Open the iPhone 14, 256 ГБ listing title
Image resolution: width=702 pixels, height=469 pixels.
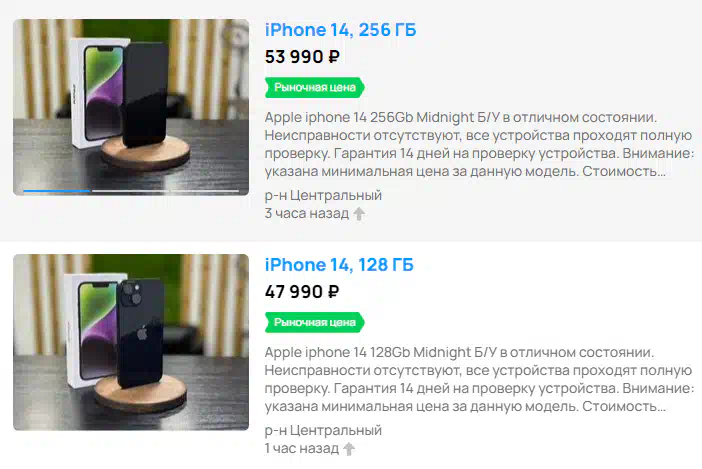pos(340,30)
